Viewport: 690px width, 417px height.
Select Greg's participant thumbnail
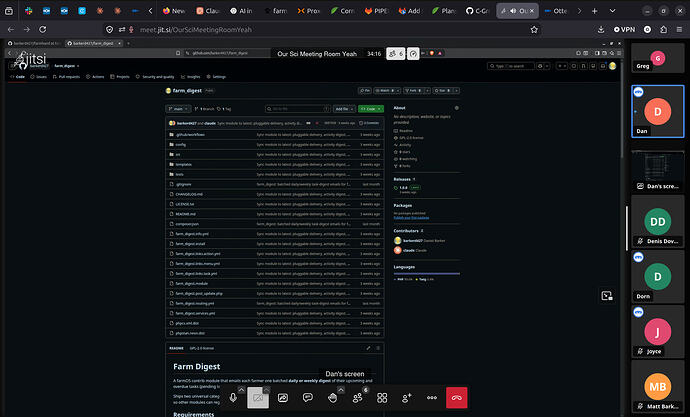click(657, 58)
